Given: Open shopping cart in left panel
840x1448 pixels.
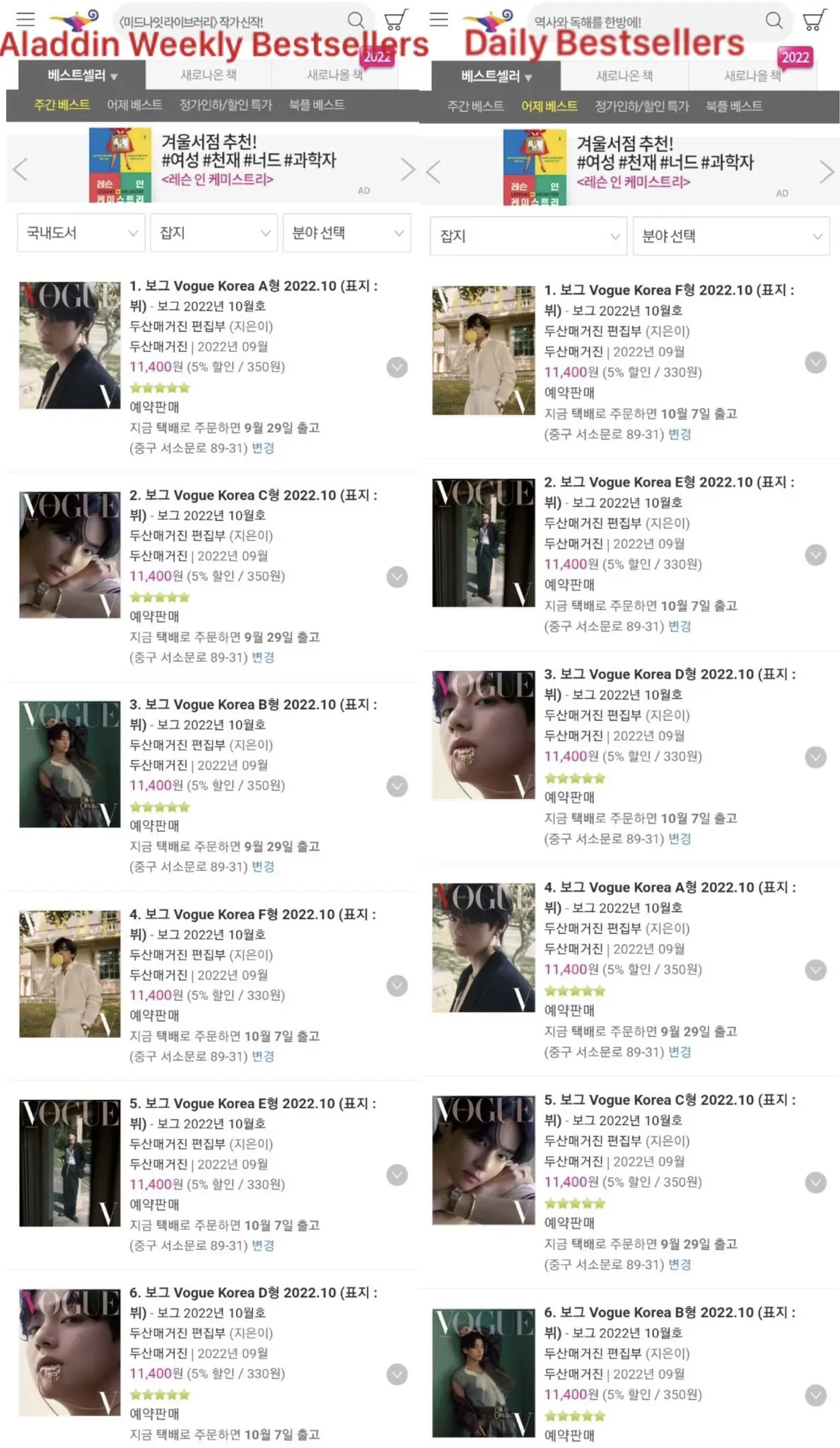Looking at the screenshot, I should pyautogui.click(x=396, y=20).
